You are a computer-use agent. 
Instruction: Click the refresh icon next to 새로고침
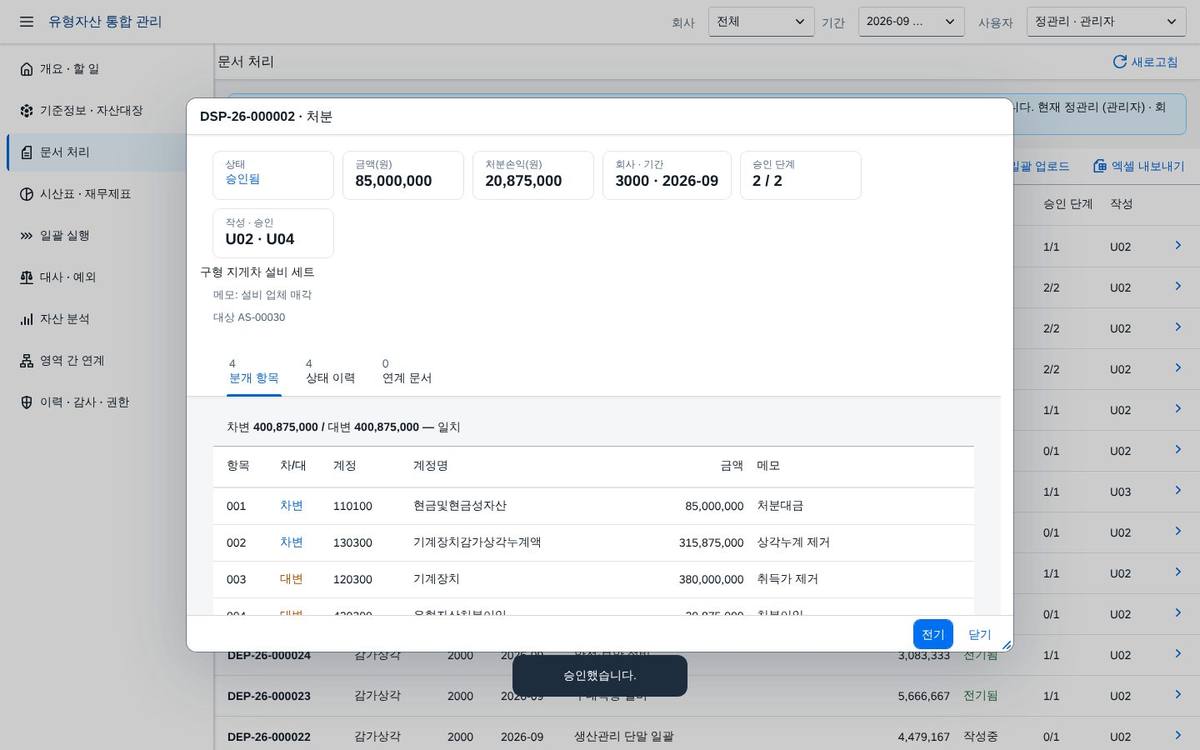point(1119,62)
